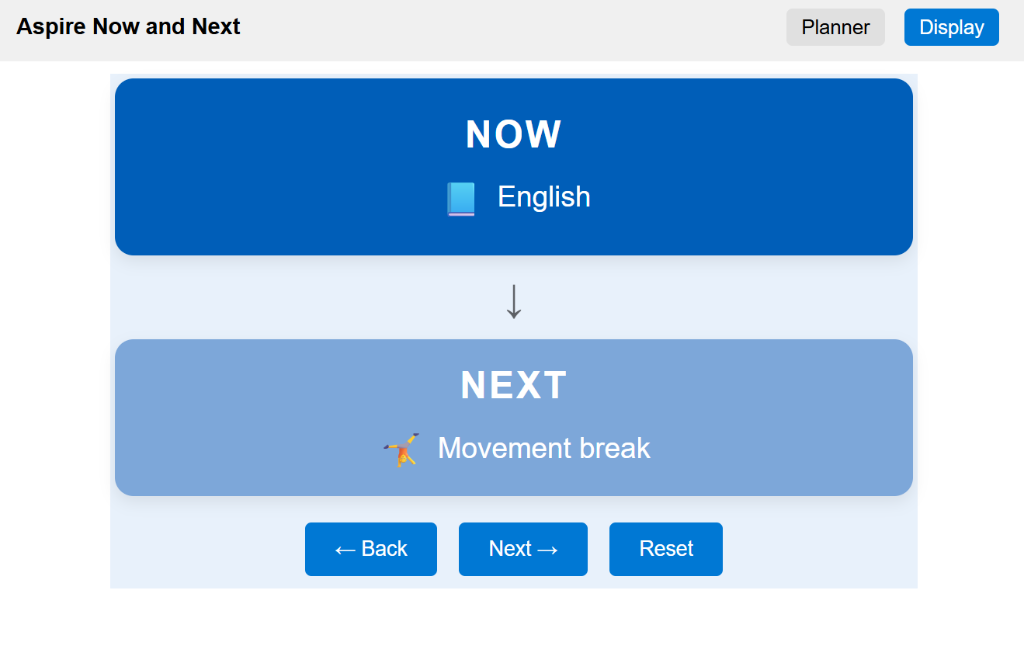1024x648 pixels.
Task: Click the Movement break label in the NEXT card
Action: coord(544,449)
